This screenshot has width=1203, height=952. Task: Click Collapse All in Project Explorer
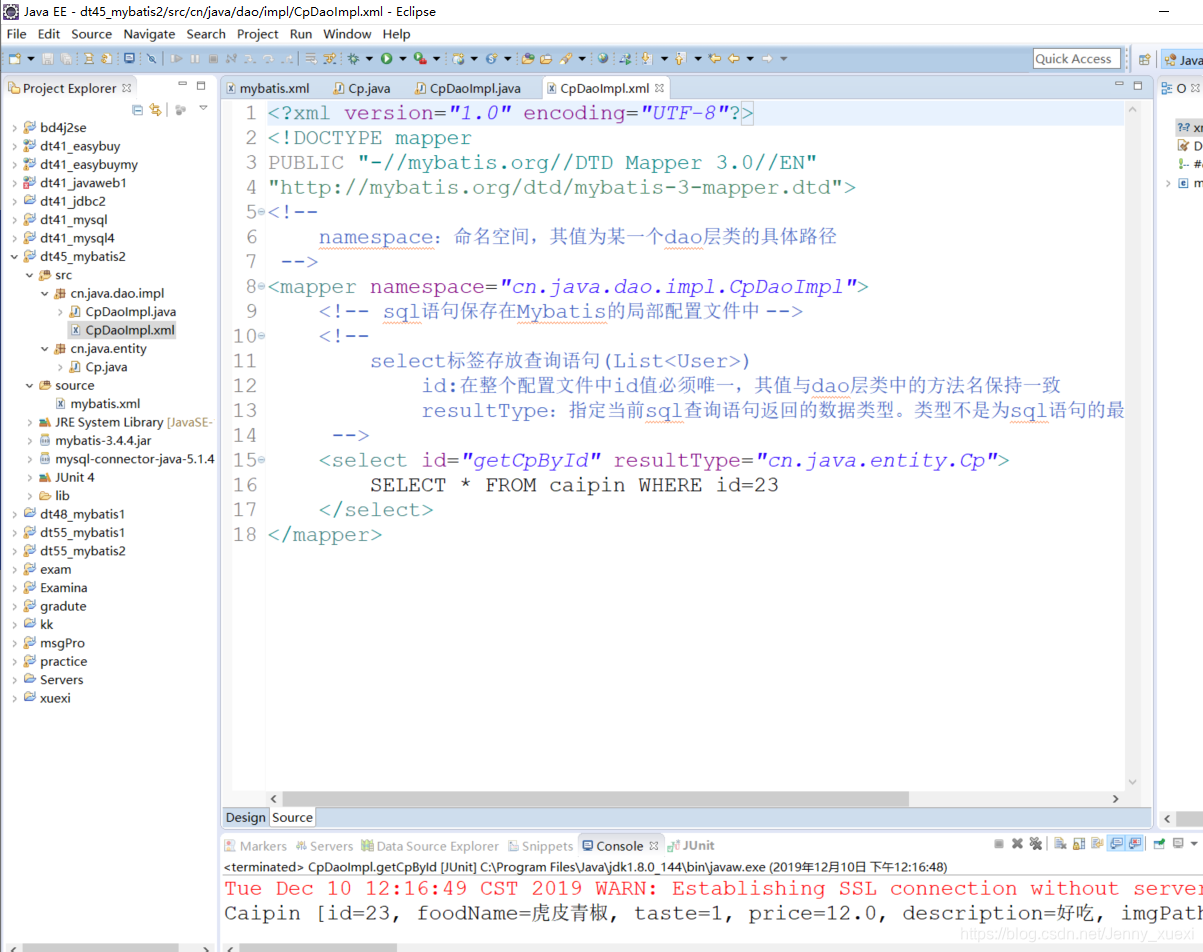tap(137, 109)
